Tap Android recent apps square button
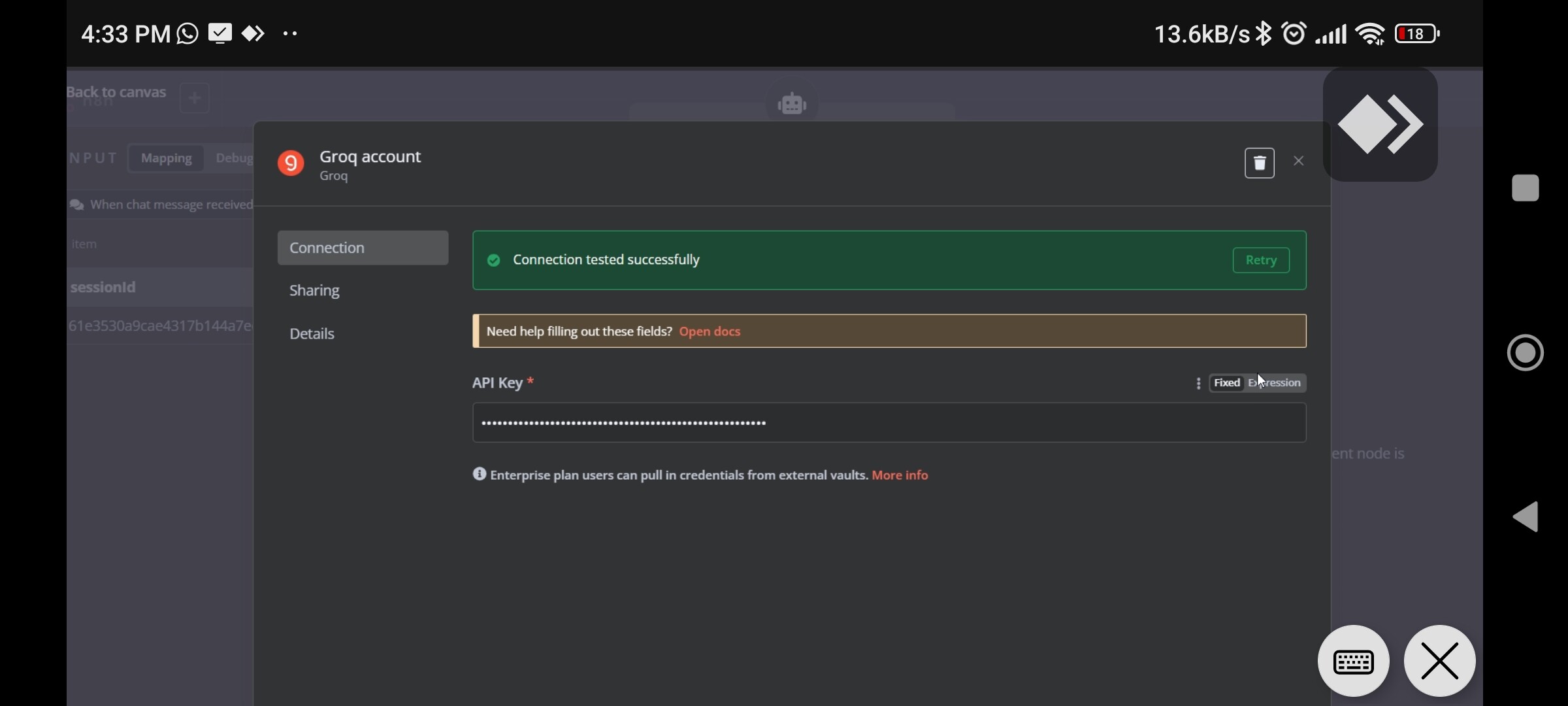Screen dimensions: 1568x706 [1526, 188]
